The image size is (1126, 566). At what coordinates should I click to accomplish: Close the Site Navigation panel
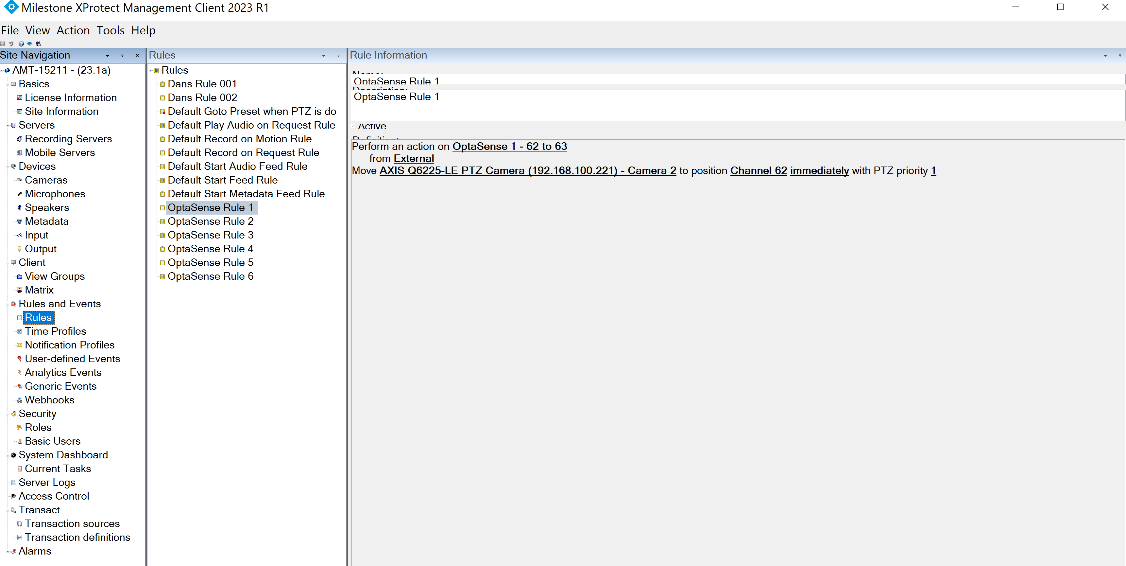[x=137, y=56]
